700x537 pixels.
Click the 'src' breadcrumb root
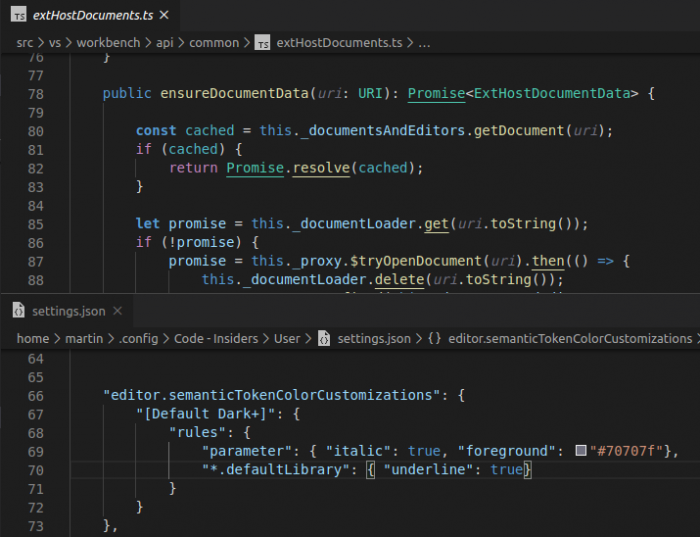24,43
